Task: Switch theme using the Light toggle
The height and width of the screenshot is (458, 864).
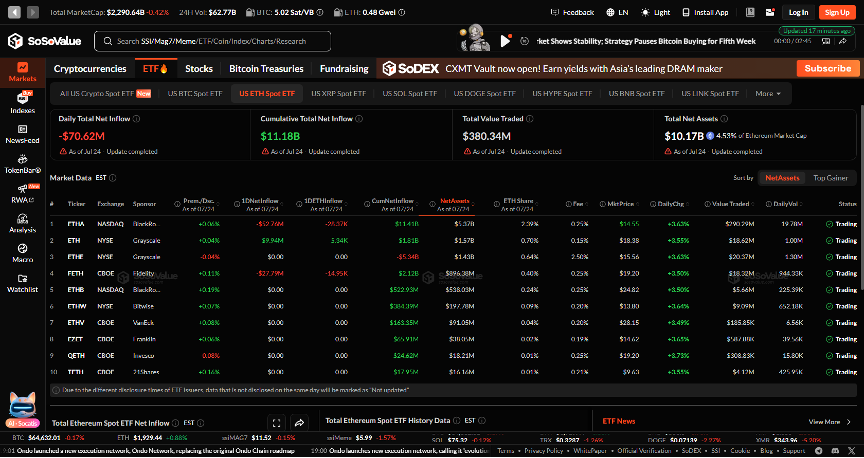Action: 655,12
